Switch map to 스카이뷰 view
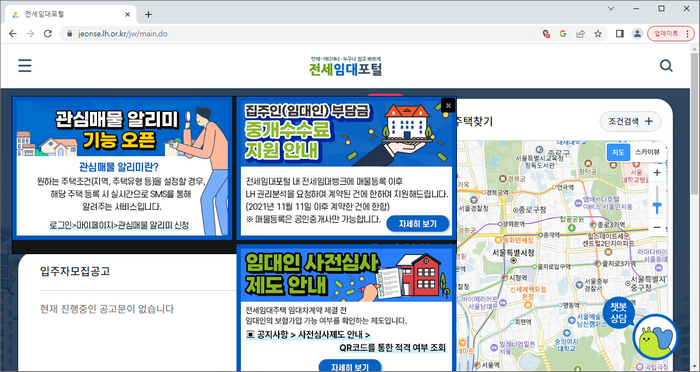 (647, 152)
